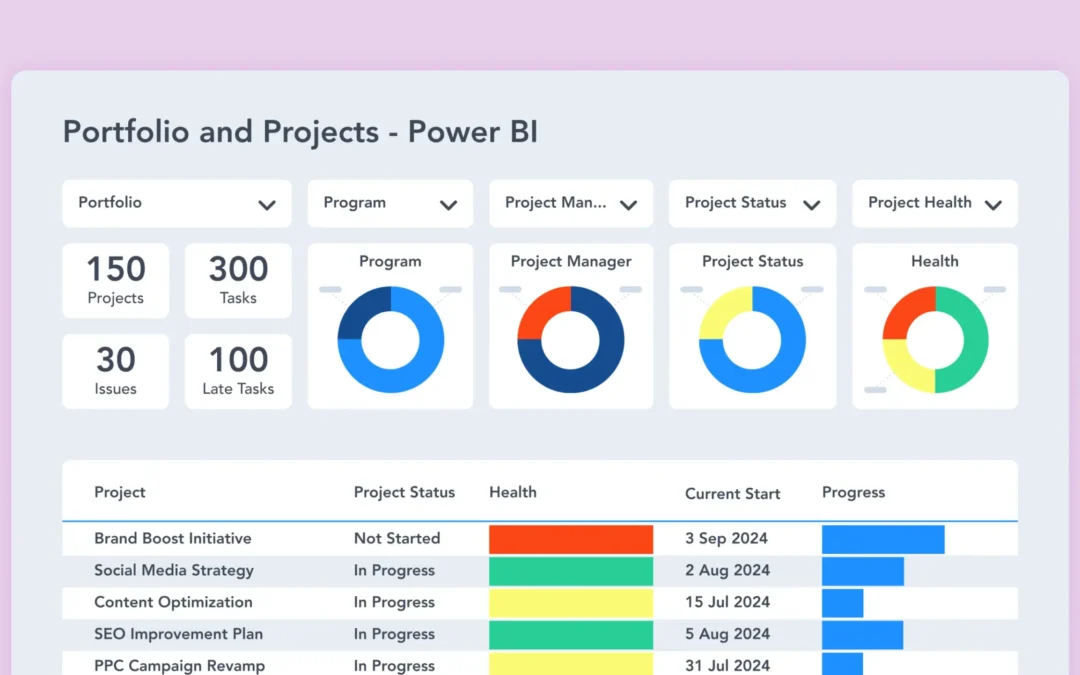
Task: Click the Brand Boost Initiative project name
Action: point(172,538)
